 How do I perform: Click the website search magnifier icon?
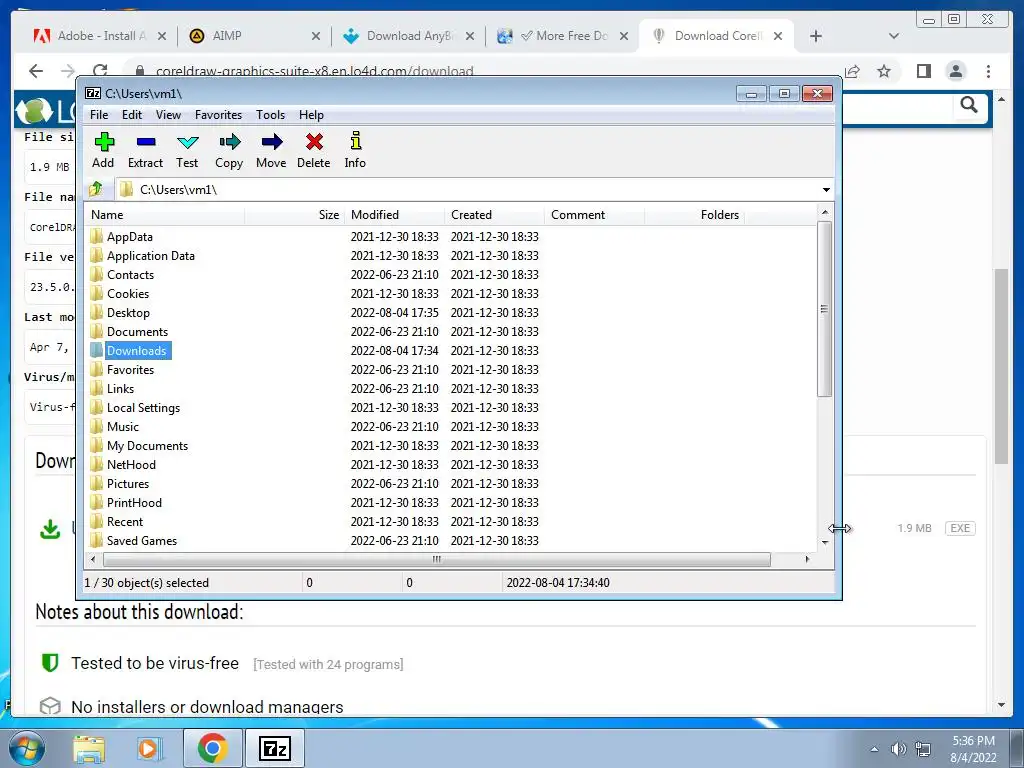tap(969, 104)
